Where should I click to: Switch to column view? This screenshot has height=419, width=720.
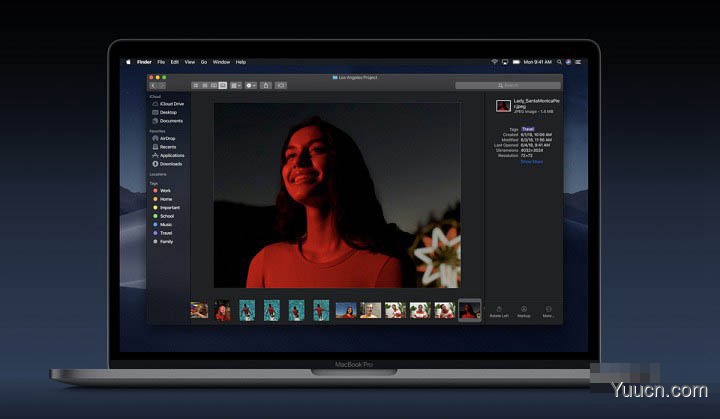(214, 85)
